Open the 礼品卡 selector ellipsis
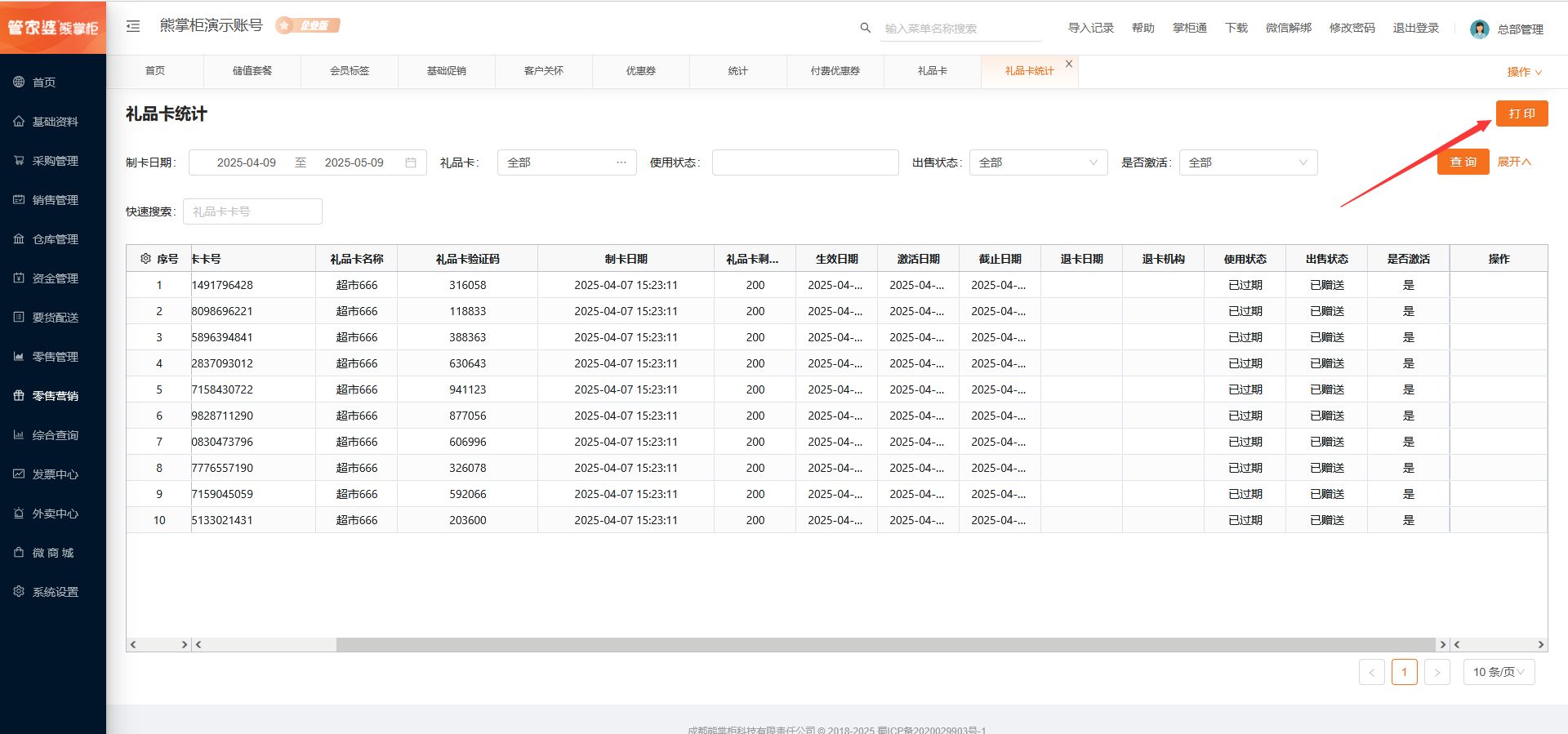The height and width of the screenshot is (734, 1568). point(621,162)
